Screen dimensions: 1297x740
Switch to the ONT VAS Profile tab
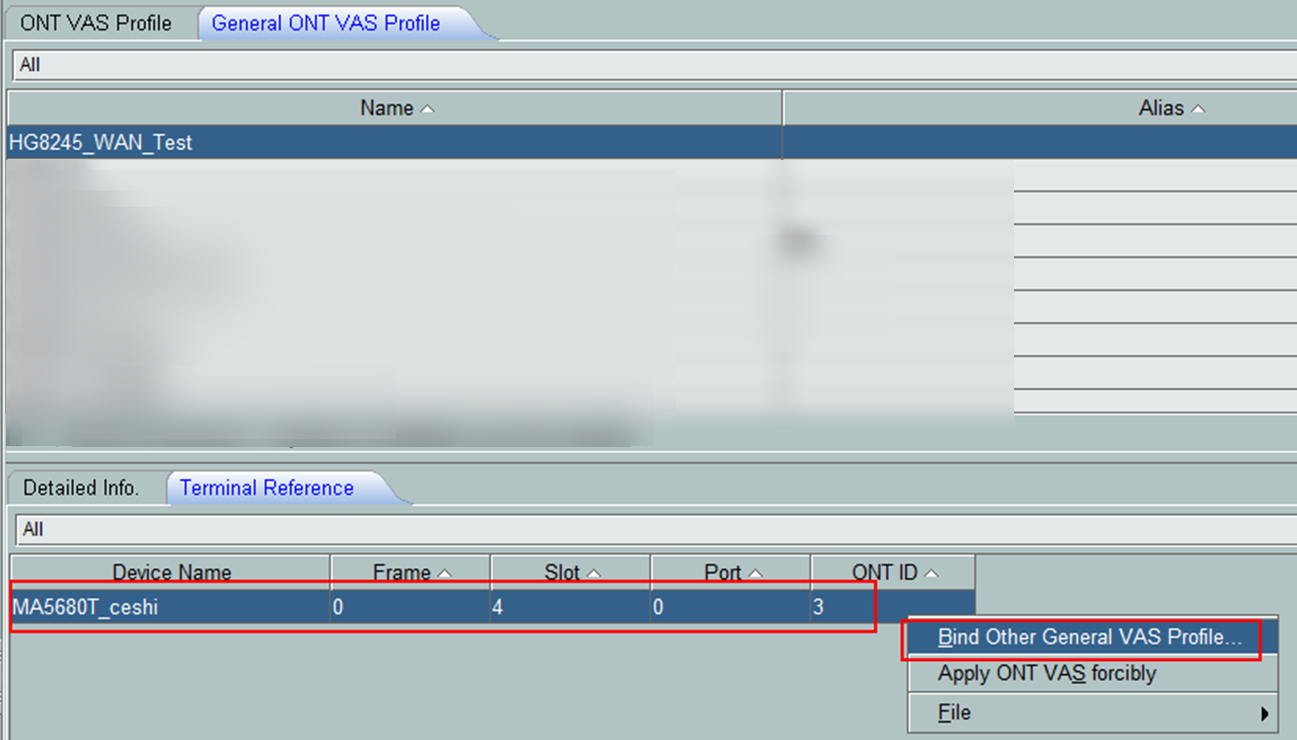point(96,23)
